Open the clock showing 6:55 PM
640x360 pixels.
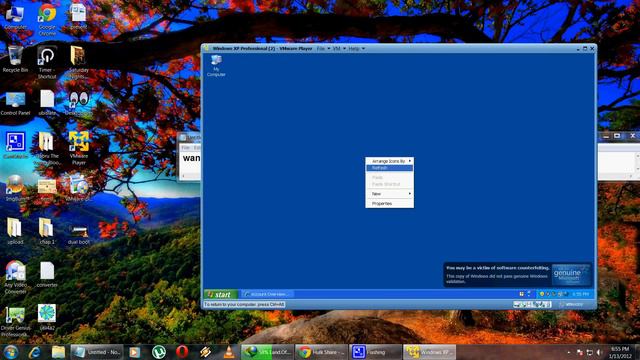point(620,352)
